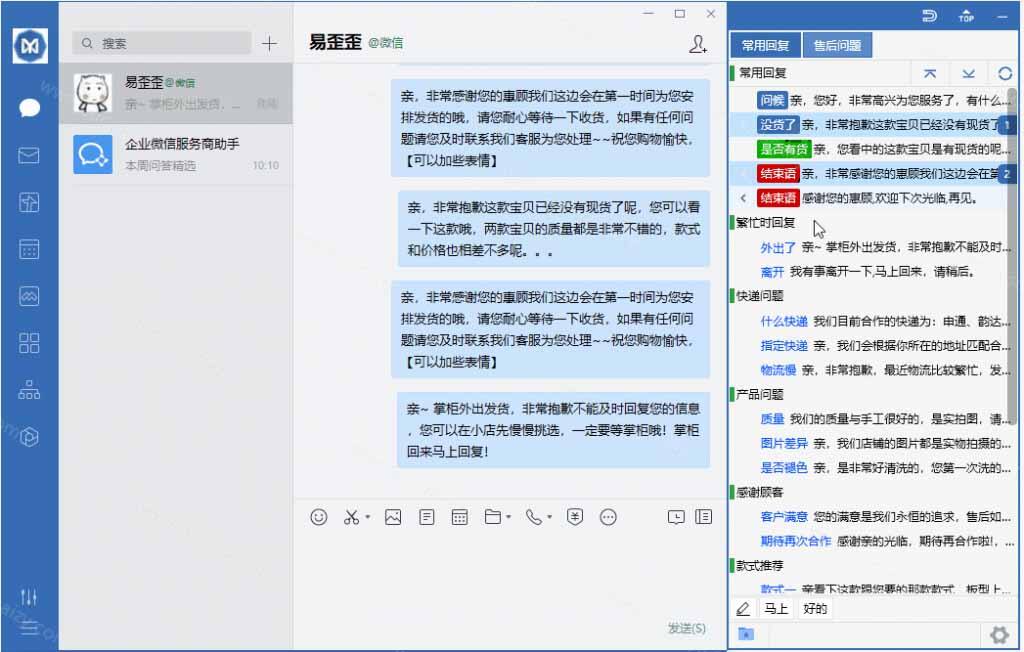The image size is (1024, 652).
Task: Insert the 好的 quick phrase
Action: [815, 609]
